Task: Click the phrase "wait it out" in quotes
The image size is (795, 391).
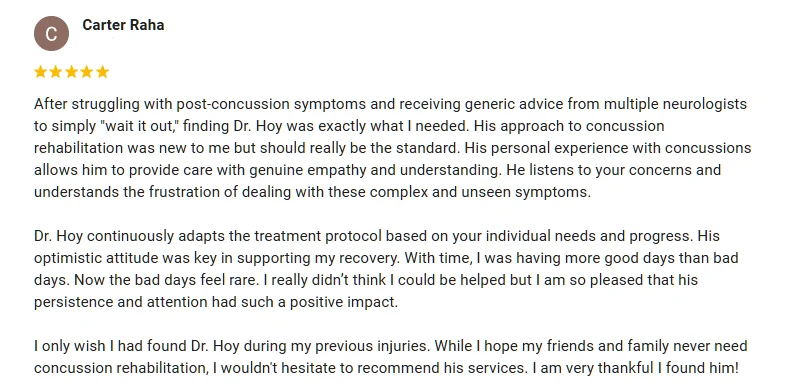Action: (136, 126)
